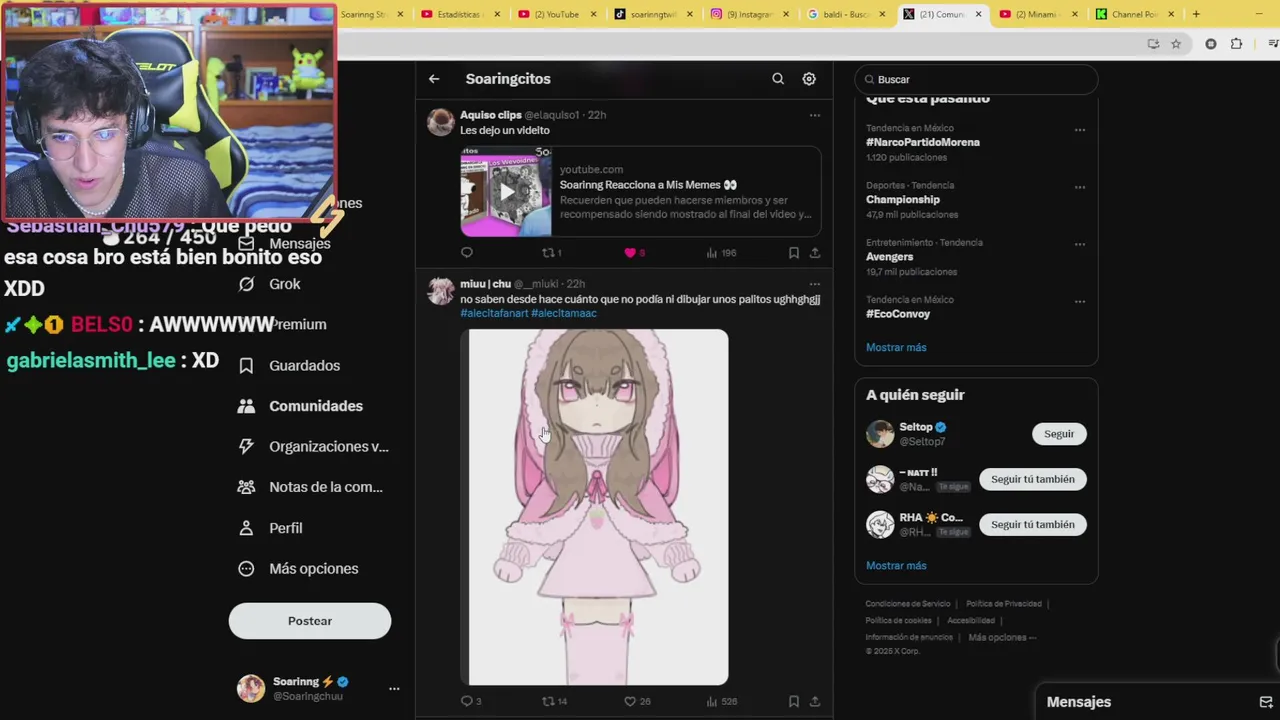
Task: Open Condiciones de Servicio footer link
Action: (x=908, y=604)
